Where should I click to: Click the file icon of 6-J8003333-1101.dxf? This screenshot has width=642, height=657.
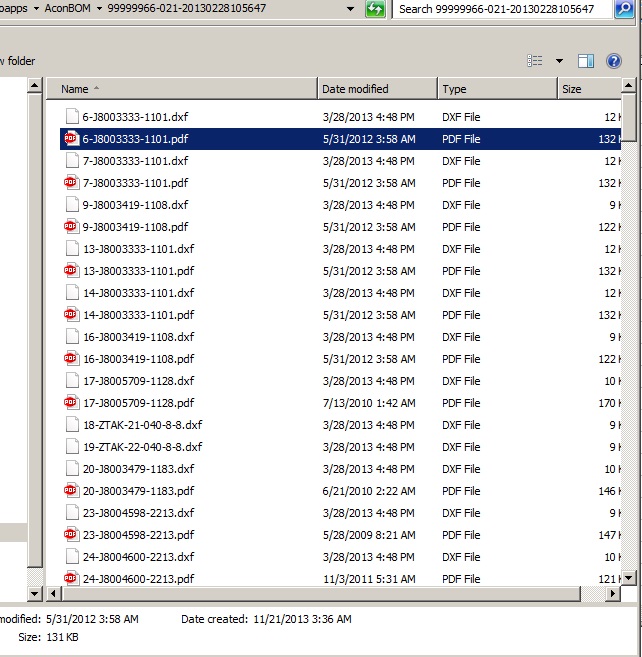71,117
